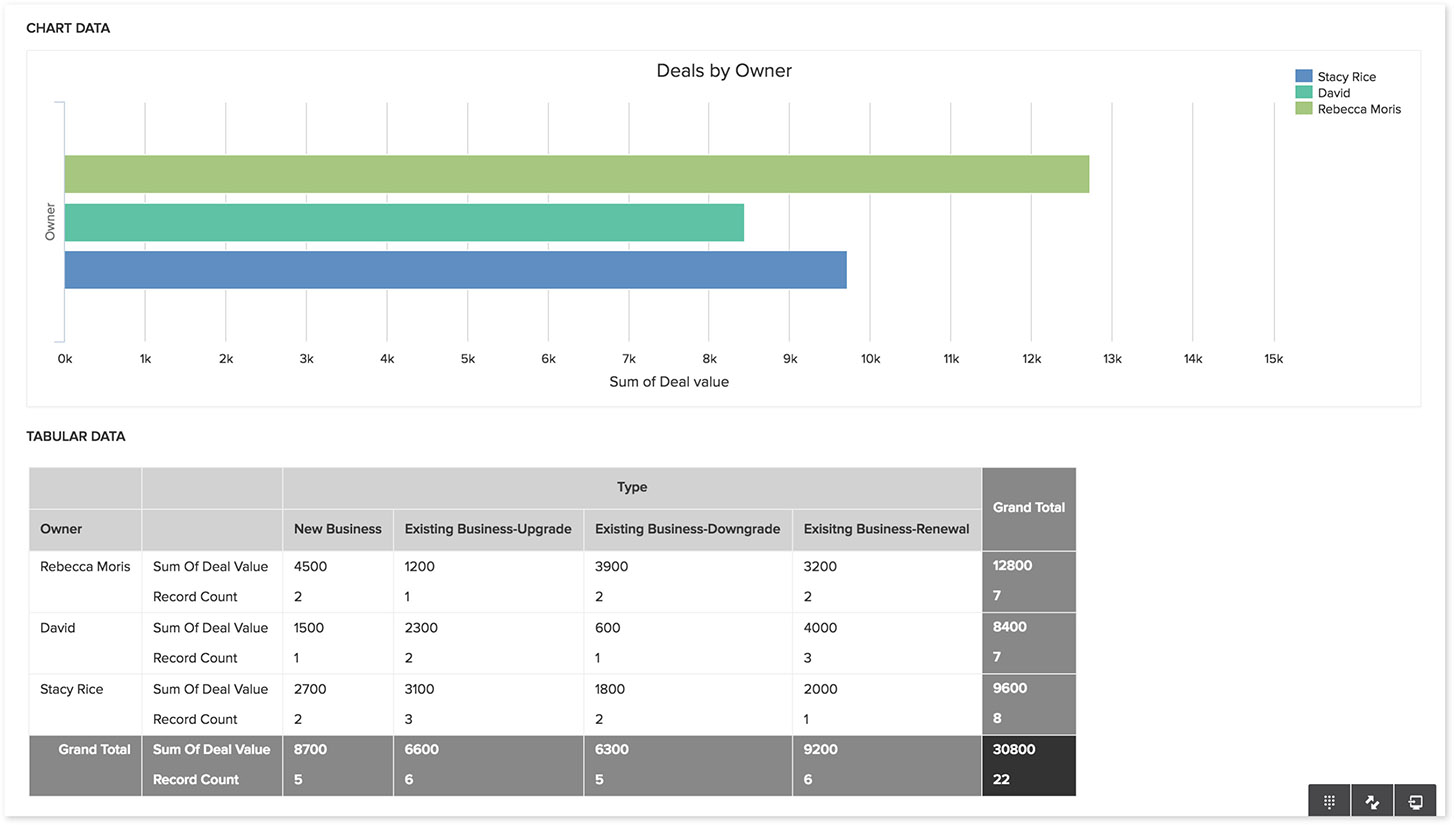
Task: Click the light green Rebecca Moris bar
Action: click(x=577, y=174)
